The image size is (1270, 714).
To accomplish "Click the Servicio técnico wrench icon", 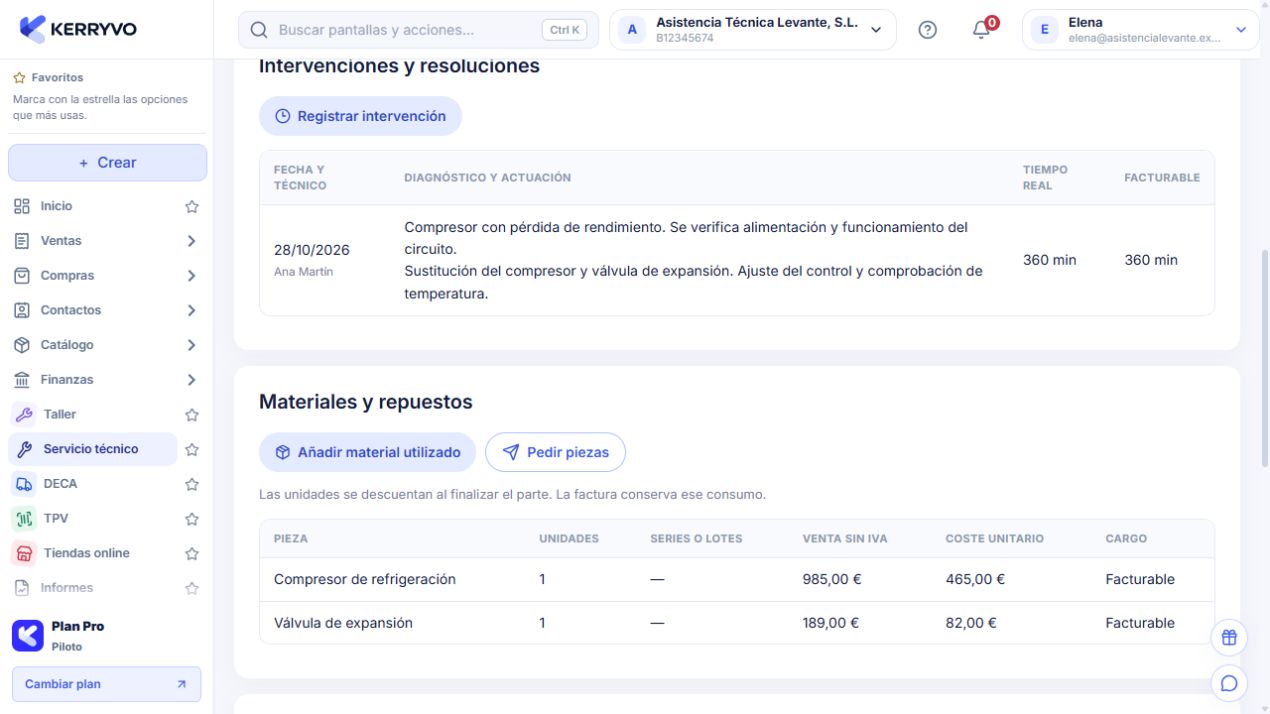I will 24,449.
